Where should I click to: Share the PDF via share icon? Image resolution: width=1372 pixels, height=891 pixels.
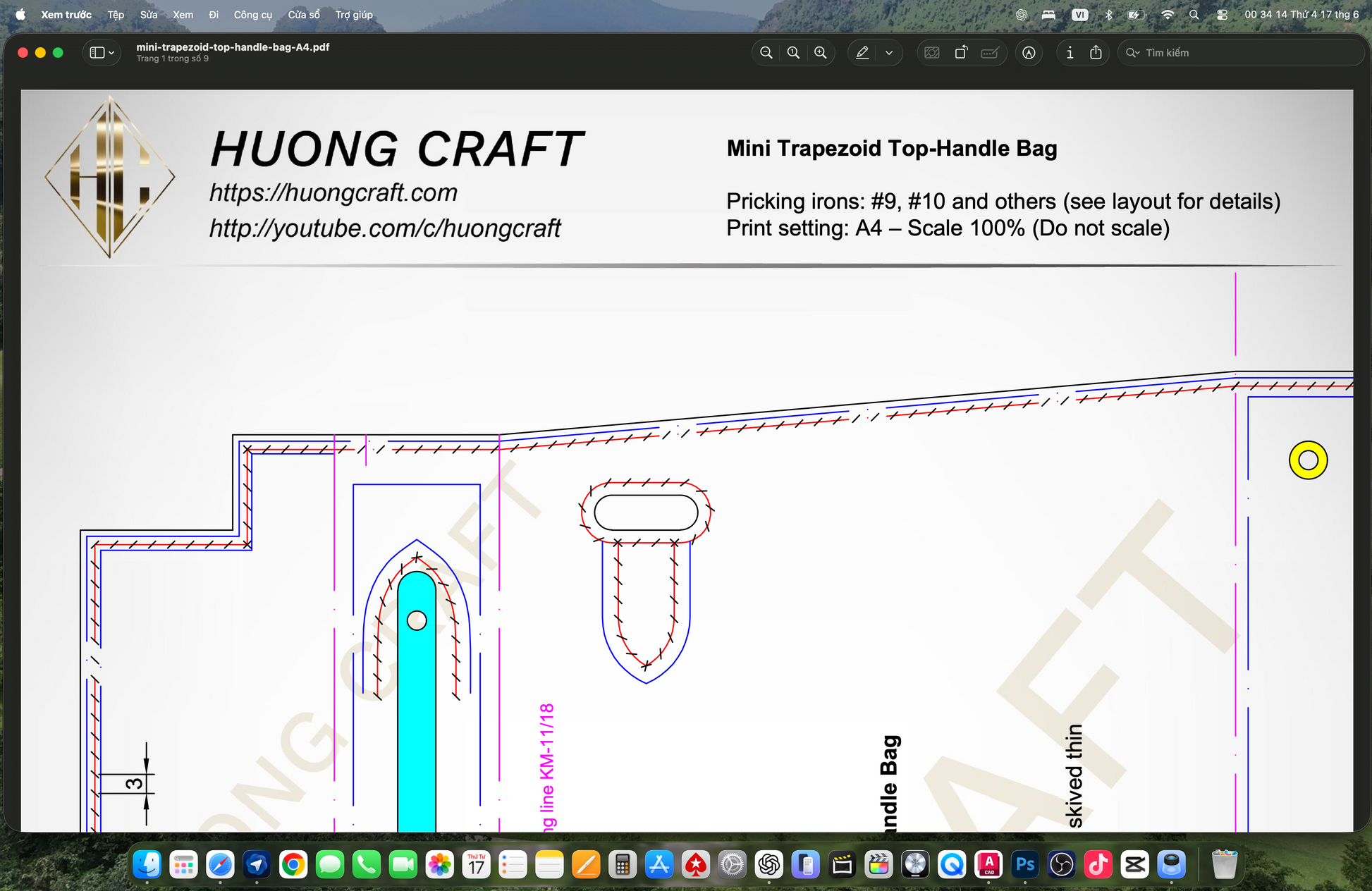pos(1096,53)
